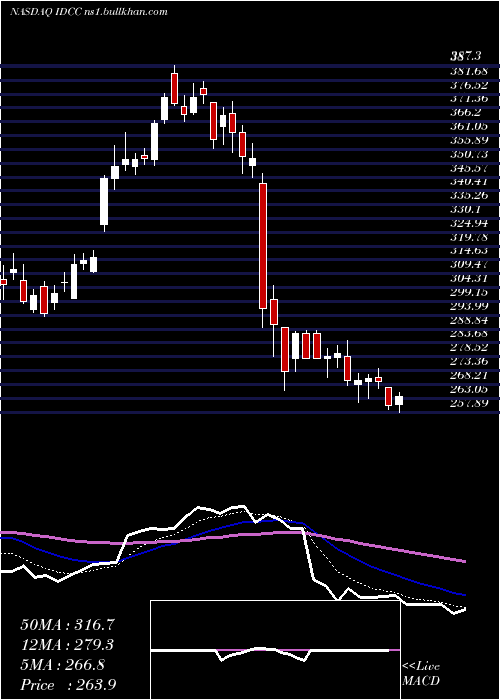Image resolution: width=500 pixels, height=700 pixels.
Task: Click the 319.78 price axis label
Action: [x=470, y=237]
